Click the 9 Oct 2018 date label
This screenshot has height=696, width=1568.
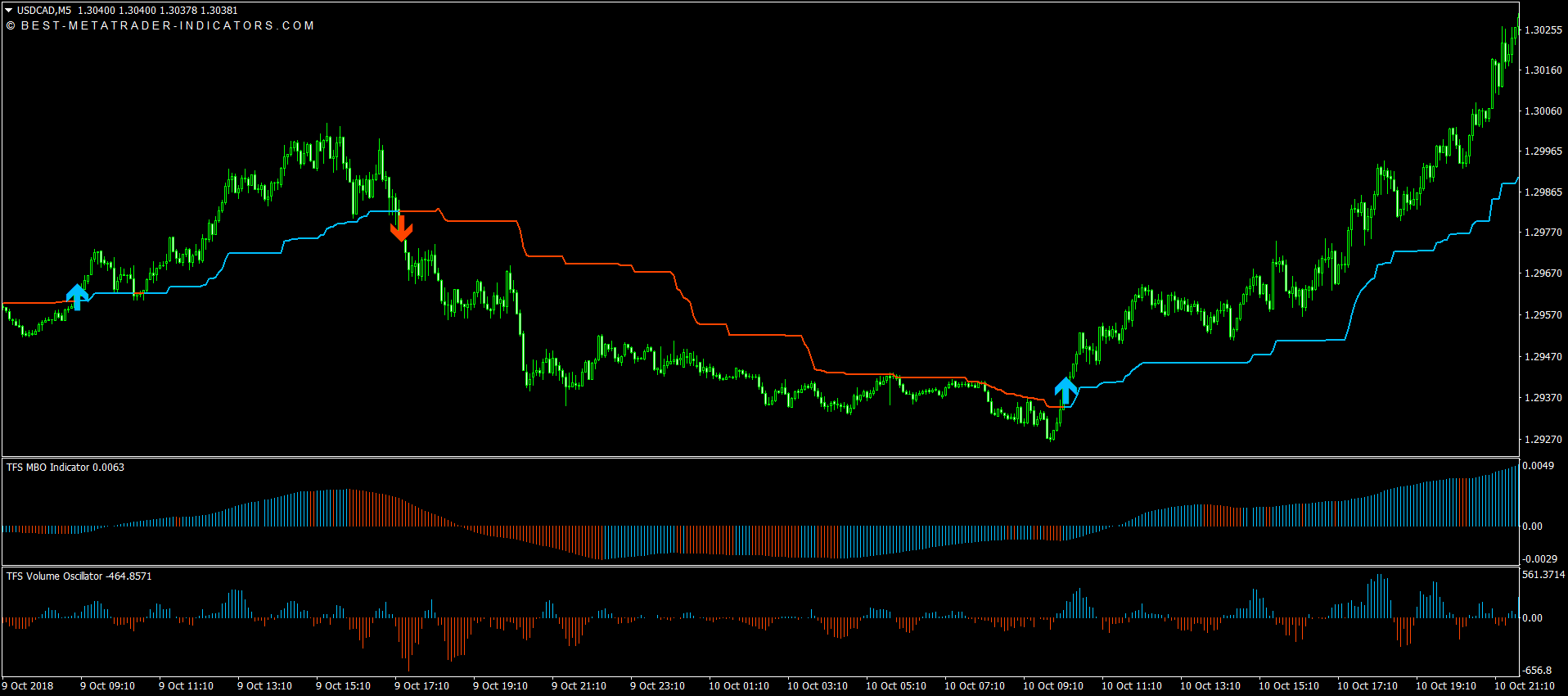[x=28, y=686]
